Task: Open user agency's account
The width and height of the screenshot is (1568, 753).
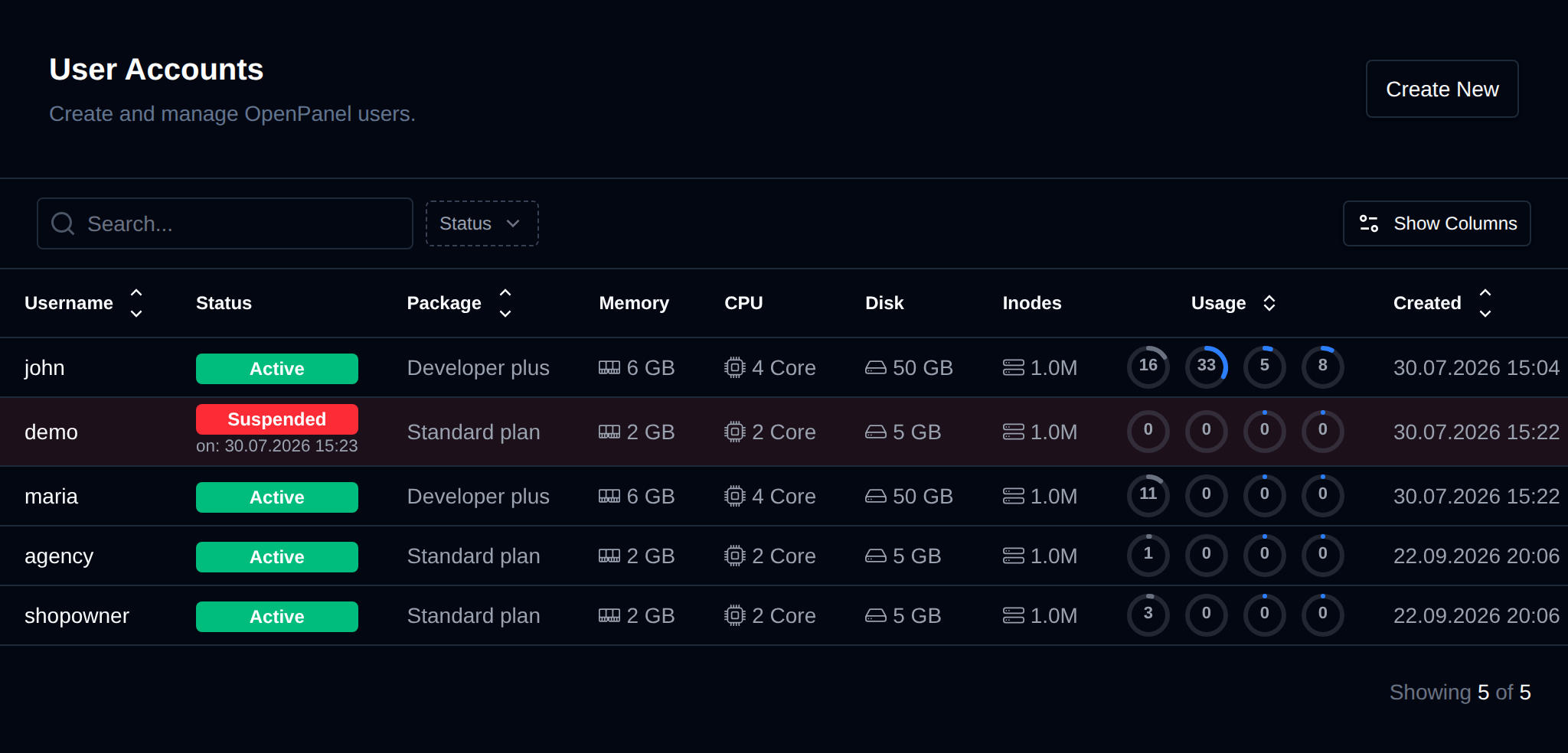Action: click(x=59, y=556)
